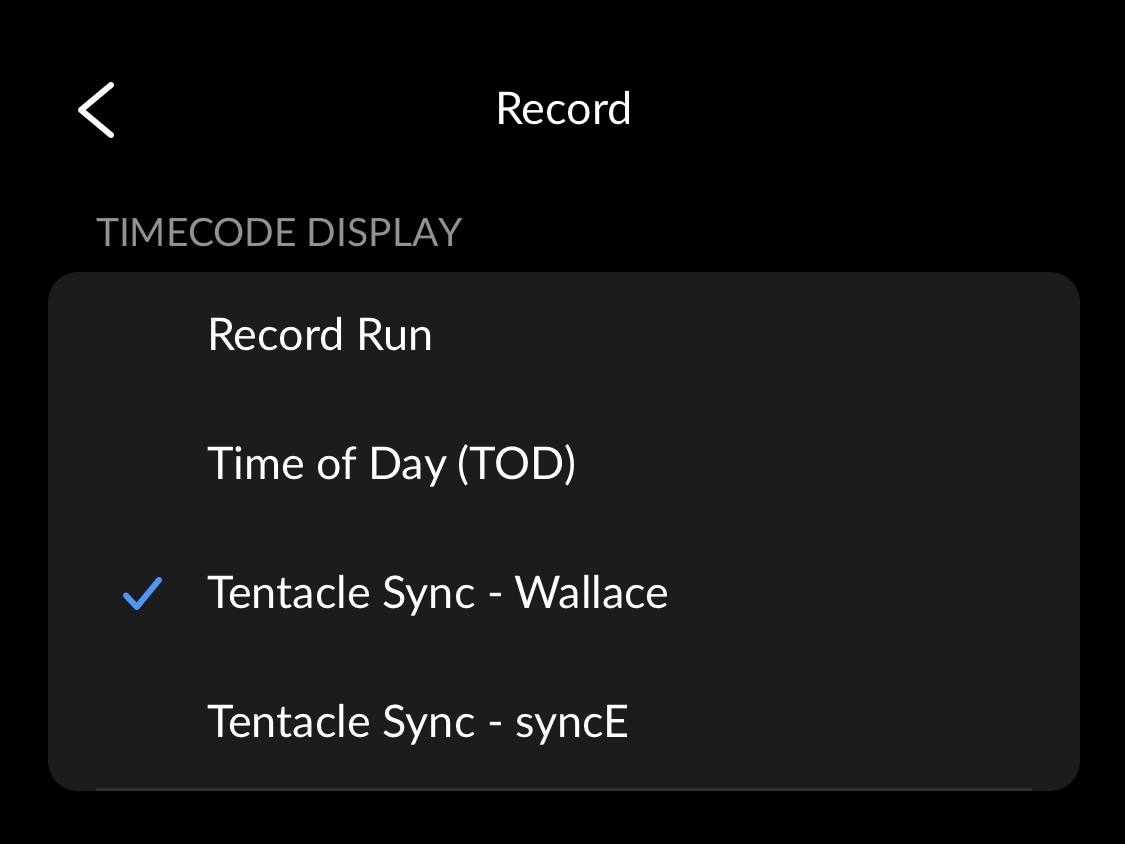Viewport: 1125px width, 844px height.
Task: Enable Record Run as timecode display
Action: (563, 335)
